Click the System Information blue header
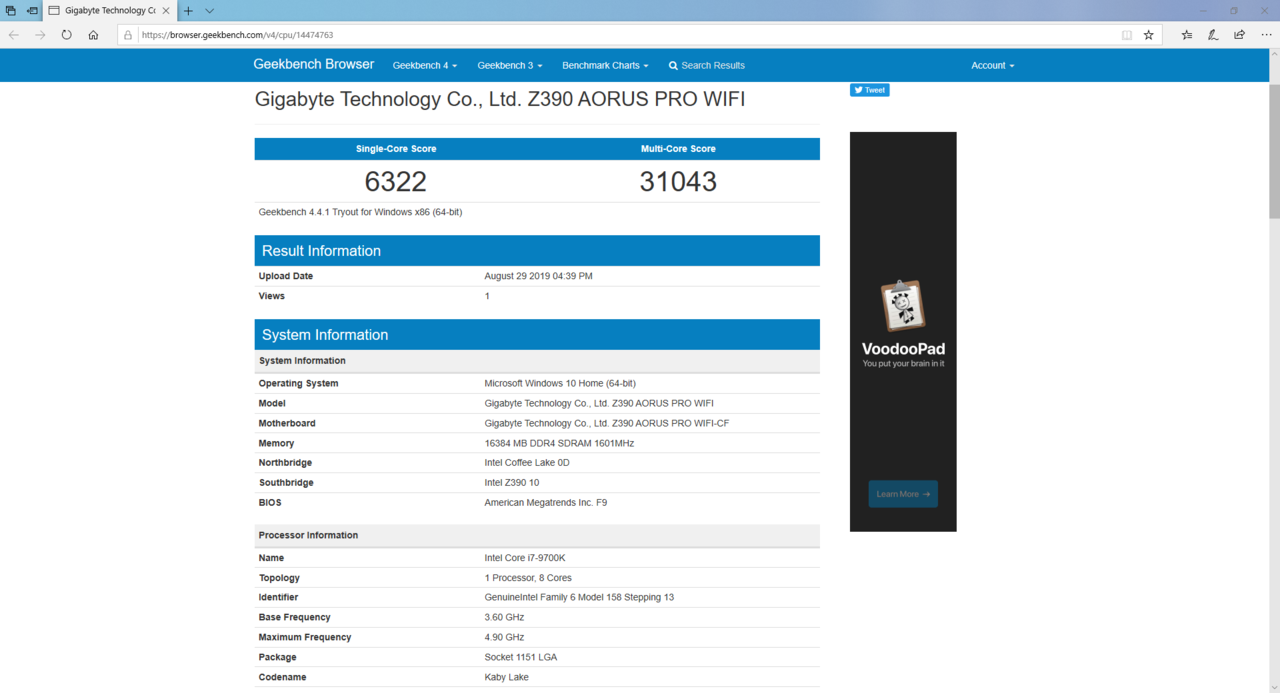The height and width of the screenshot is (693, 1280). point(537,335)
